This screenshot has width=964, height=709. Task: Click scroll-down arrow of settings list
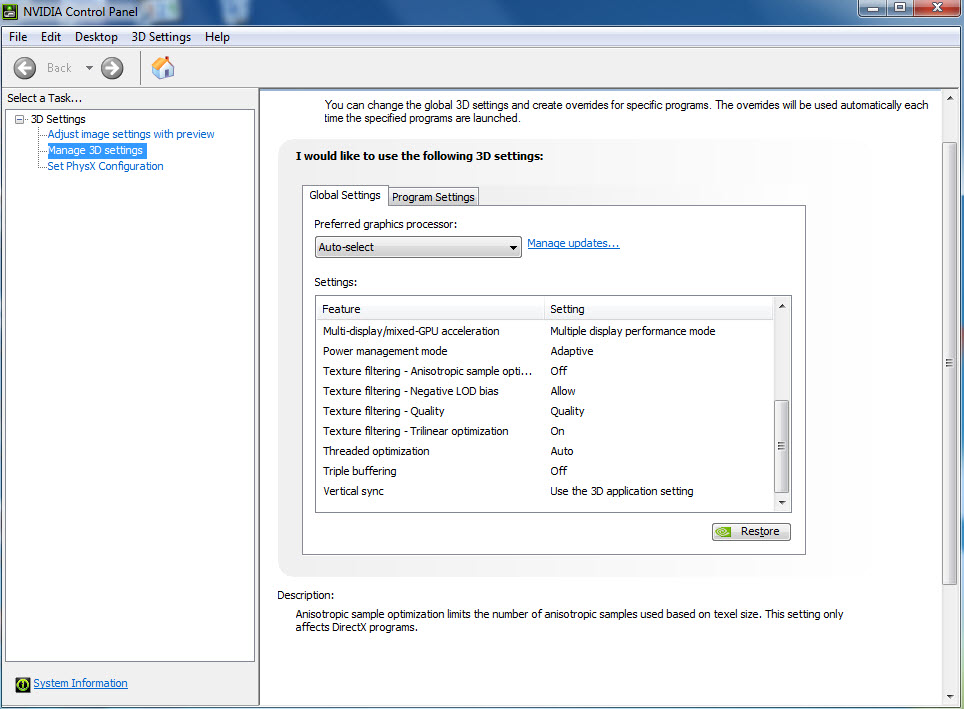782,503
